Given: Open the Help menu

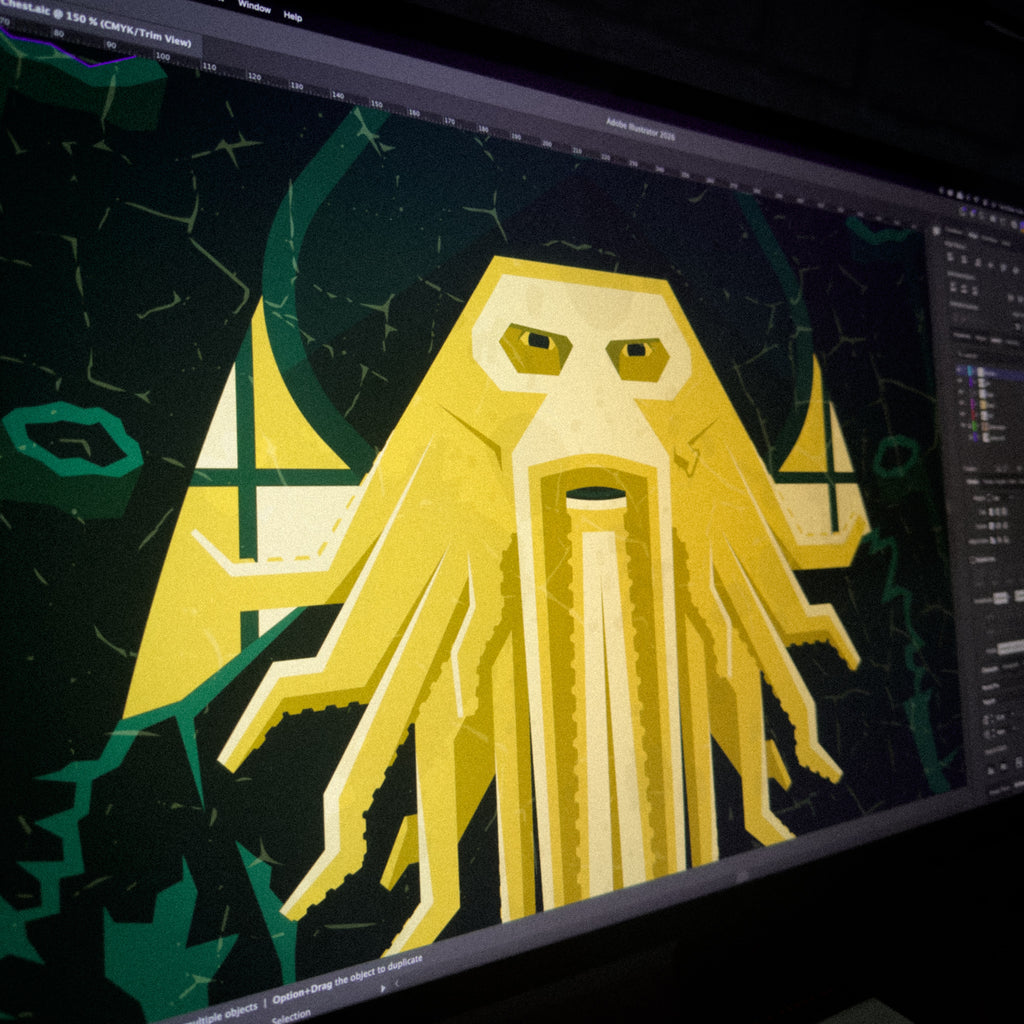Looking at the screenshot, I should tap(293, 16).
